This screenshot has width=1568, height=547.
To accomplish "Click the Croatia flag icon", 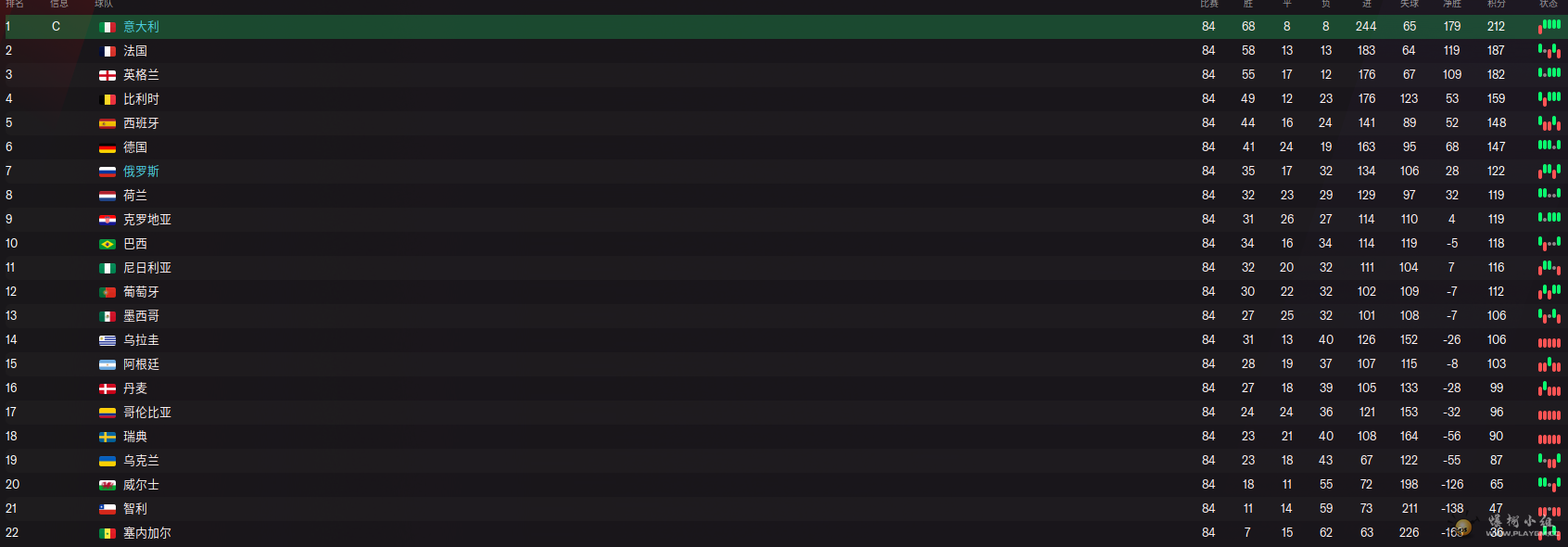I will (x=107, y=220).
